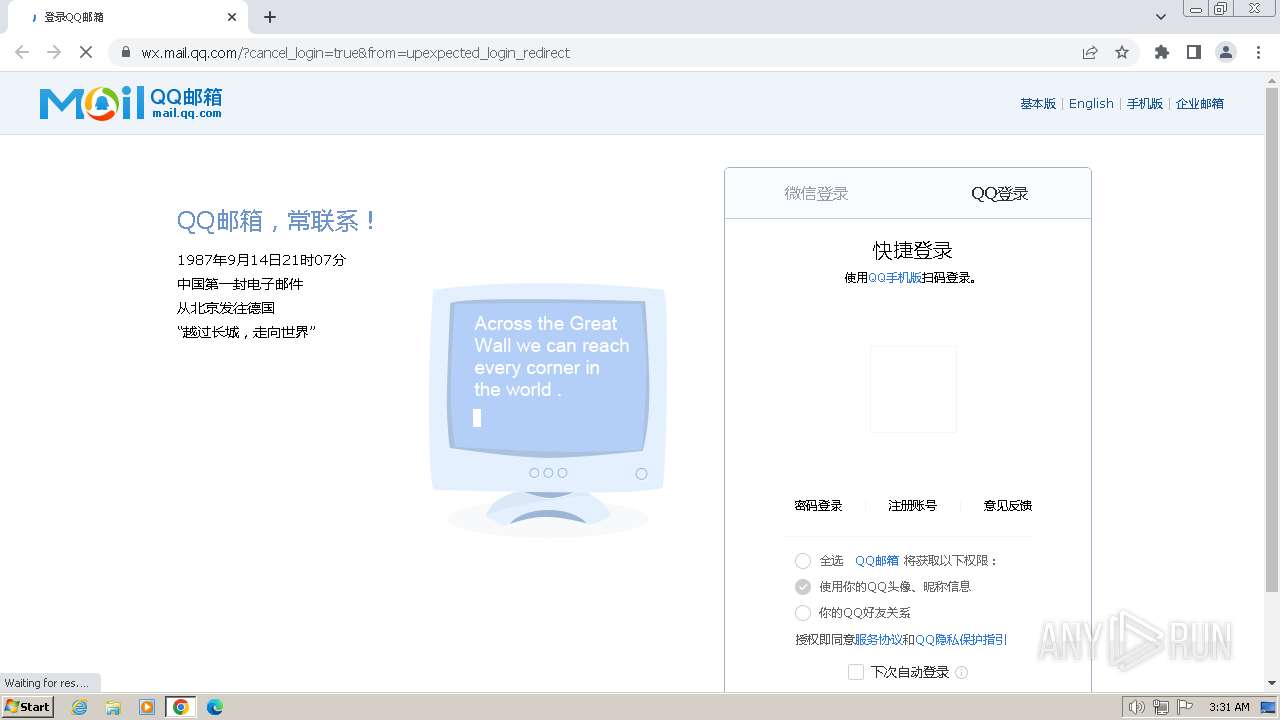
Task: Stop loading the page in Chrome
Action: pos(86,52)
